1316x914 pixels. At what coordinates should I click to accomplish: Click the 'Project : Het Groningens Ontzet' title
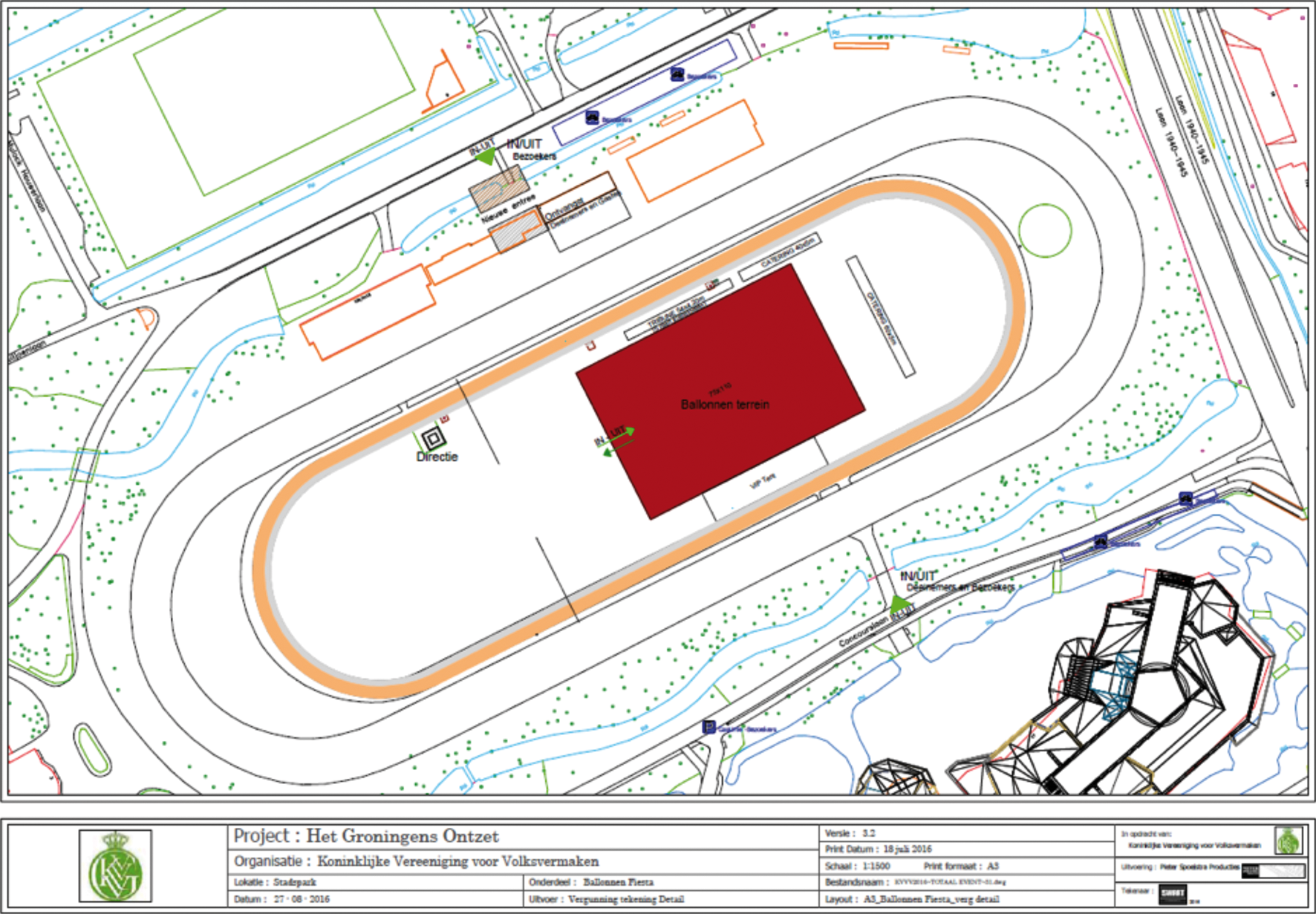366,836
